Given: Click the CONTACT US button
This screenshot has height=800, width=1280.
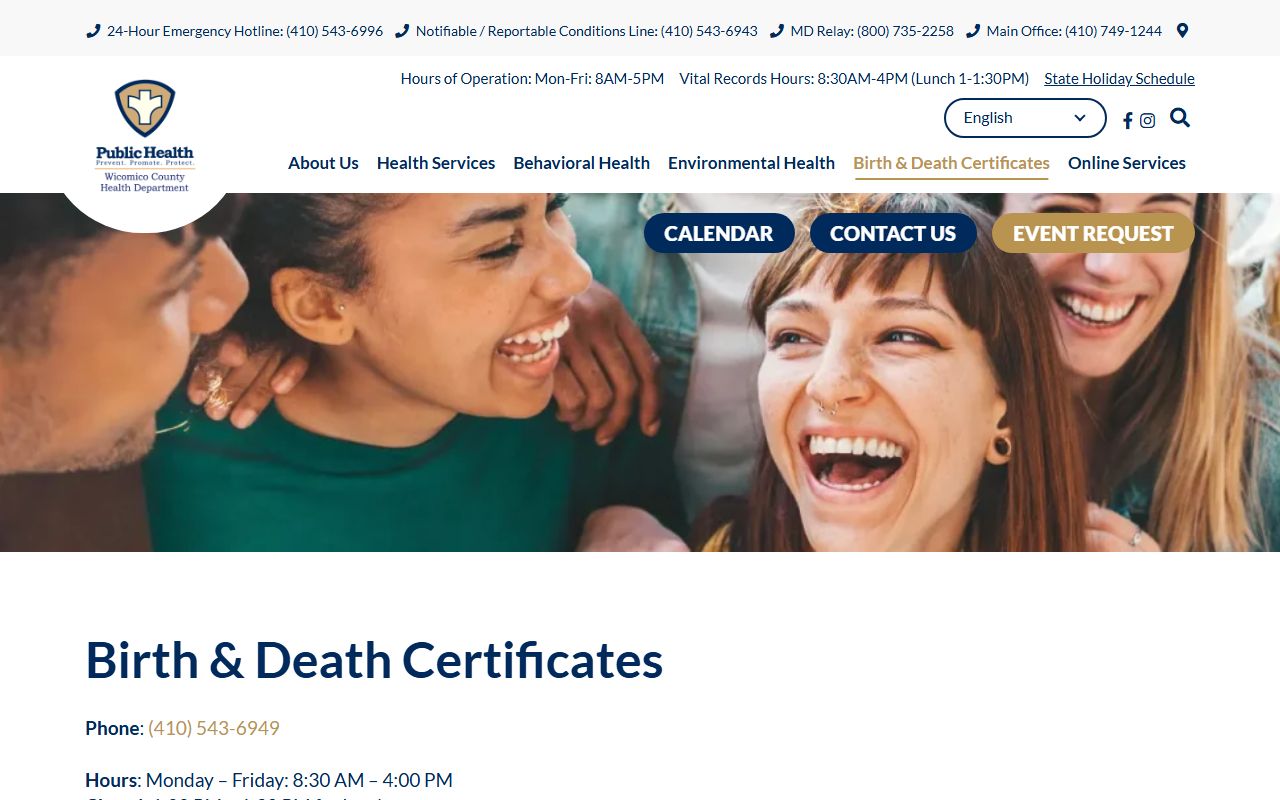Looking at the screenshot, I should (893, 233).
